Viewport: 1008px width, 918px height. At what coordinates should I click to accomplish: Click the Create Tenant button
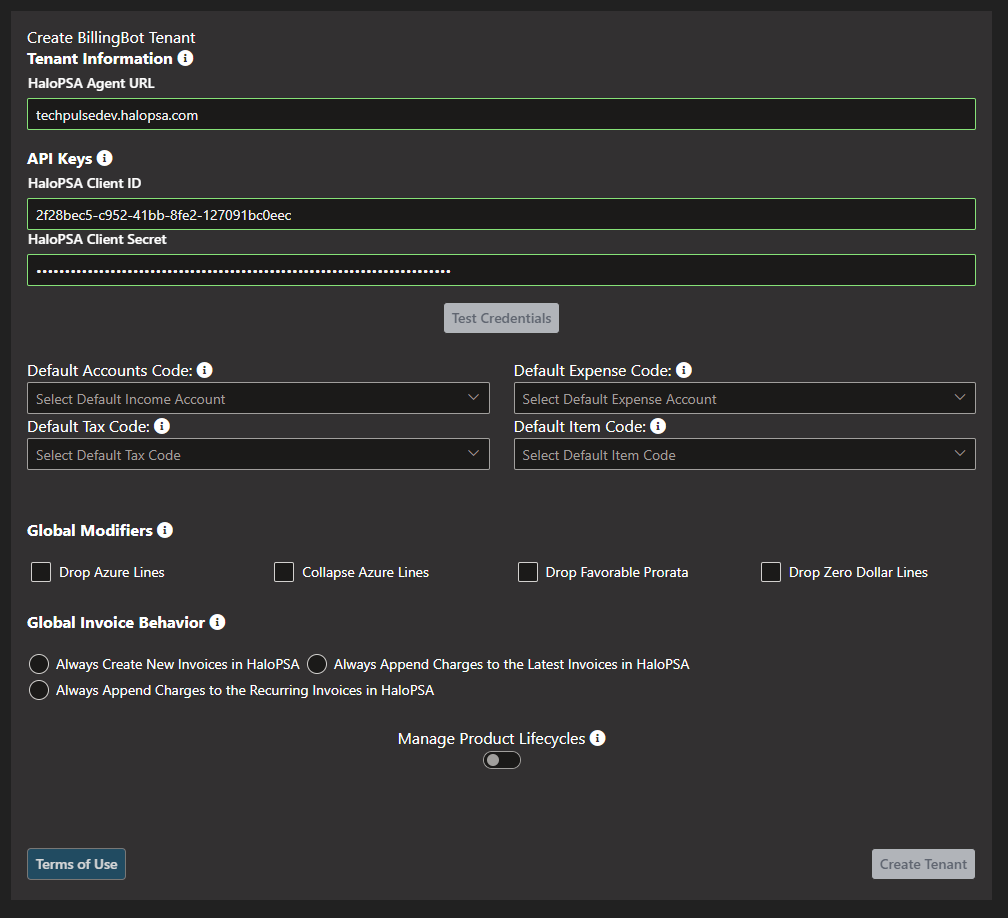coord(923,864)
